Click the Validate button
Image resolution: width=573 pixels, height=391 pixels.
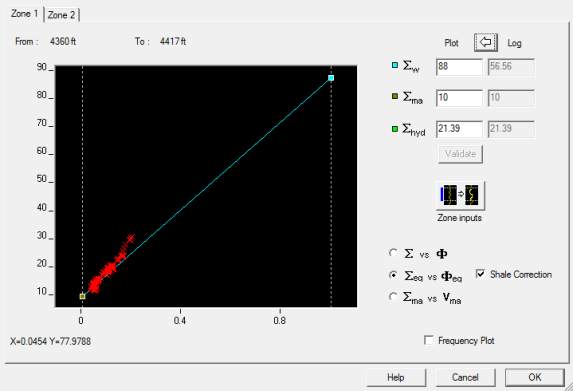[x=460, y=154]
